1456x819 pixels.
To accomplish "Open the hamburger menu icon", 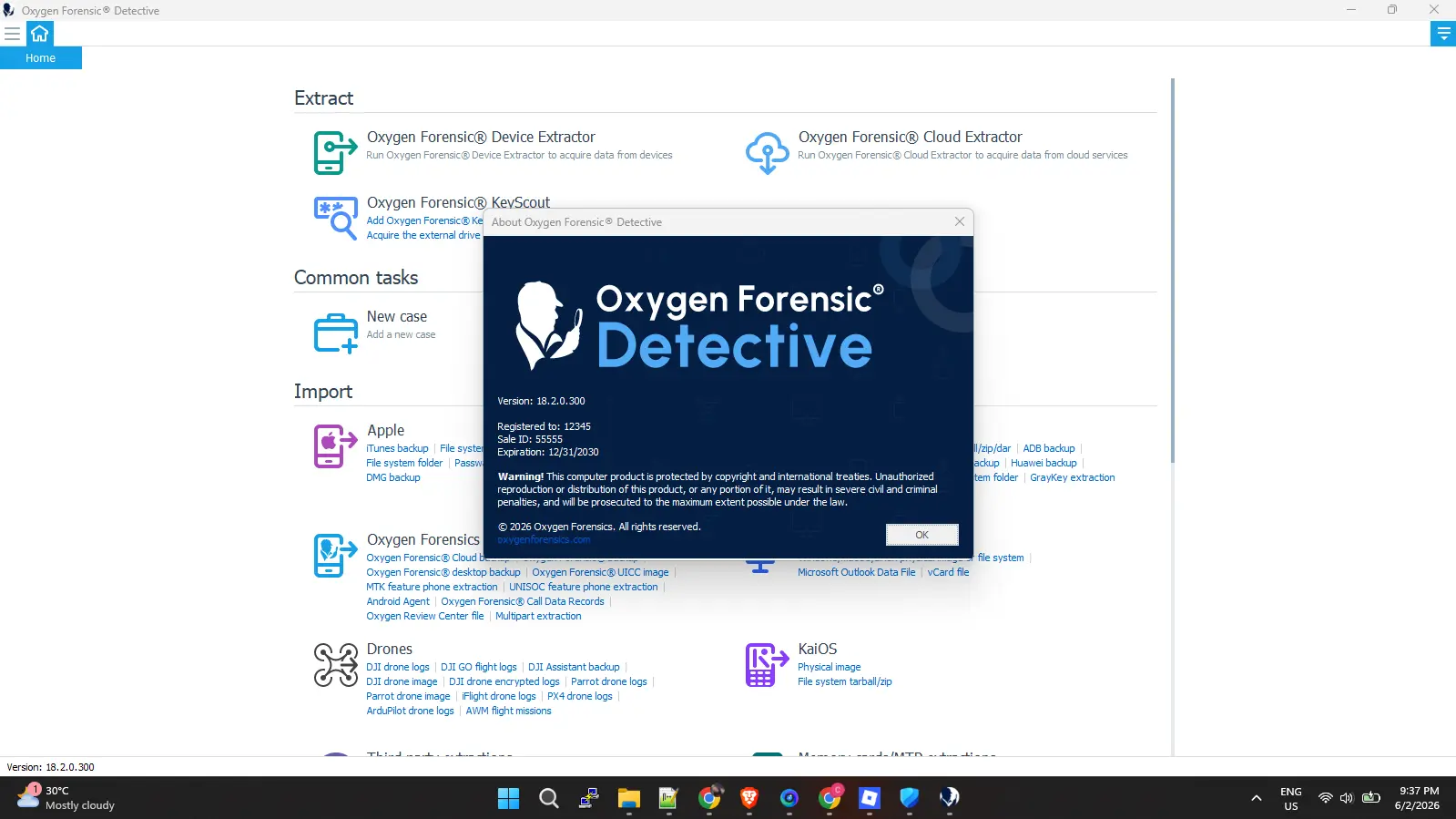I will click(x=12, y=34).
